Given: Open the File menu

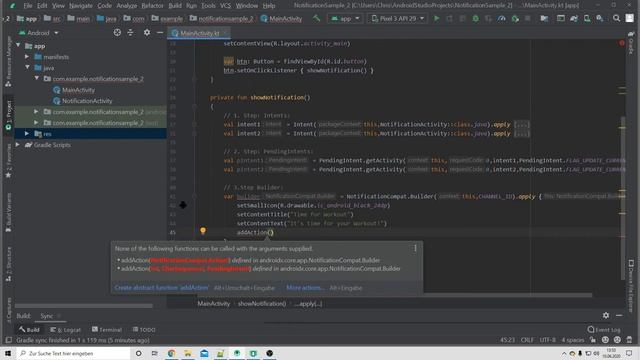Looking at the screenshot, I should pos(28,6).
